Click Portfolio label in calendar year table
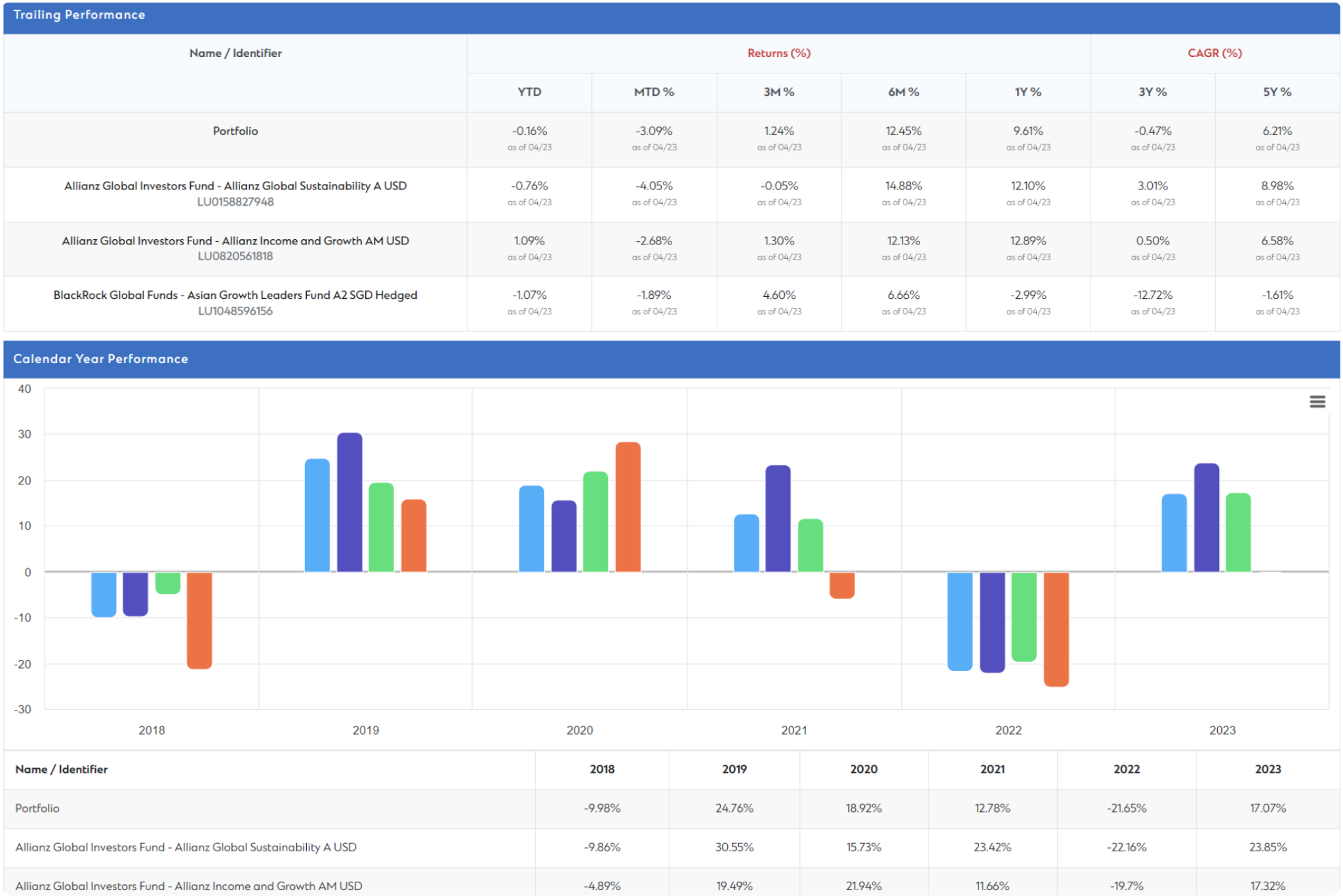Screen dimensions: 1343x896 pyautogui.click(x=37, y=808)
